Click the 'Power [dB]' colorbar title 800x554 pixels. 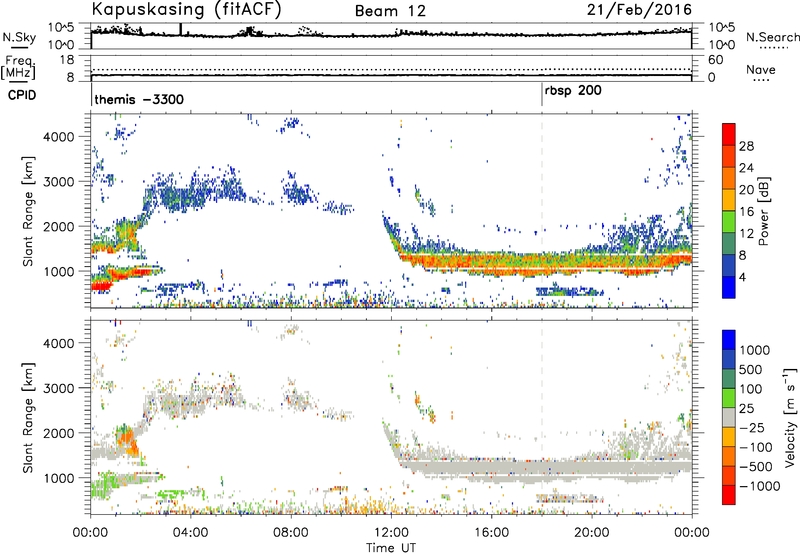tap(763, 211)
